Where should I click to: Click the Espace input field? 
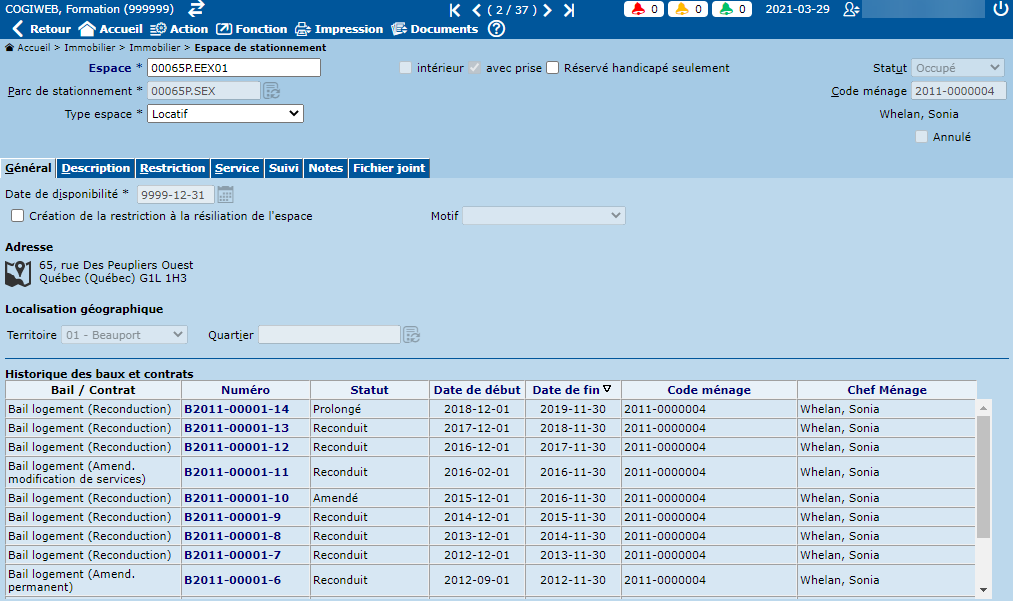(x=234, y=68)
